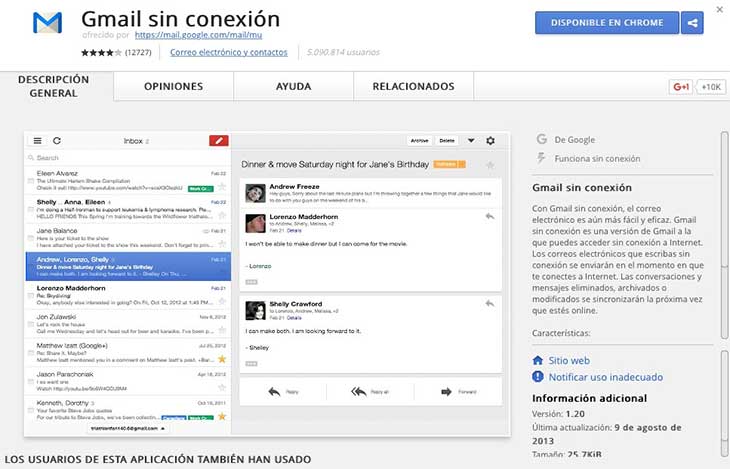Close the store overlay with X

click(719, 9)
